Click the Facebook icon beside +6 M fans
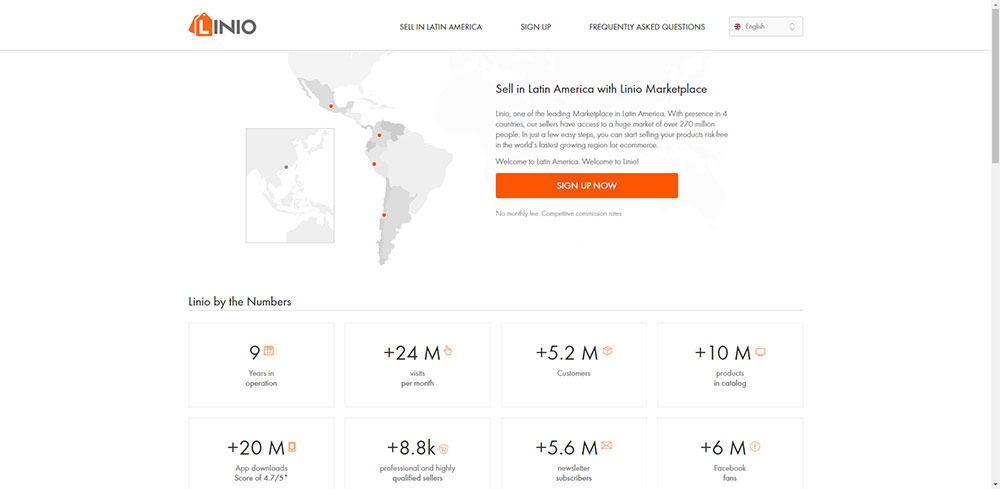Image resolution: width=1000 pixels, height=489 pixels. [755, 447]
